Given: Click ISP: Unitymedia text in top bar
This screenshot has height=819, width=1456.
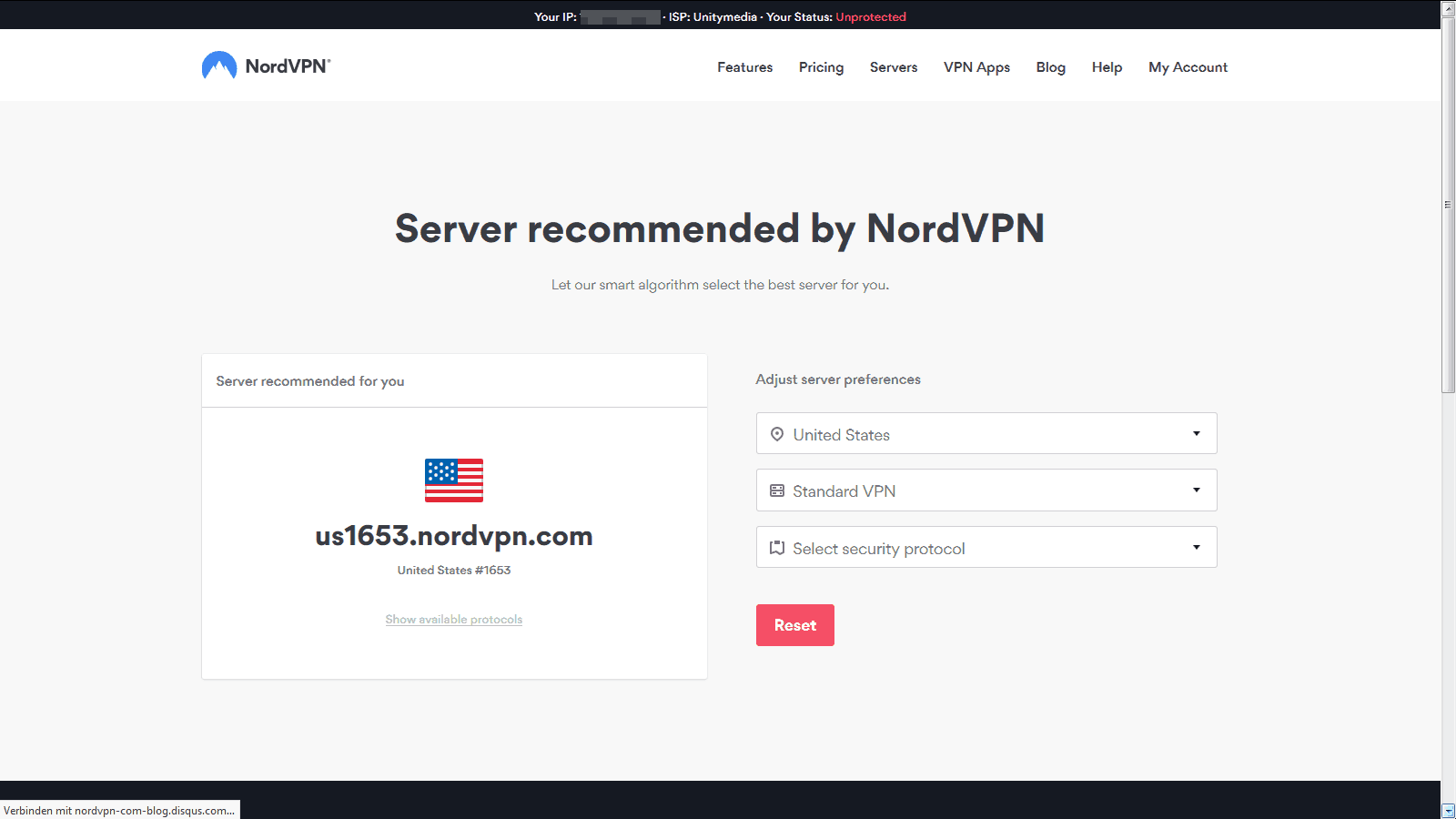Looking at the screenshot, I should pos(713,16).
